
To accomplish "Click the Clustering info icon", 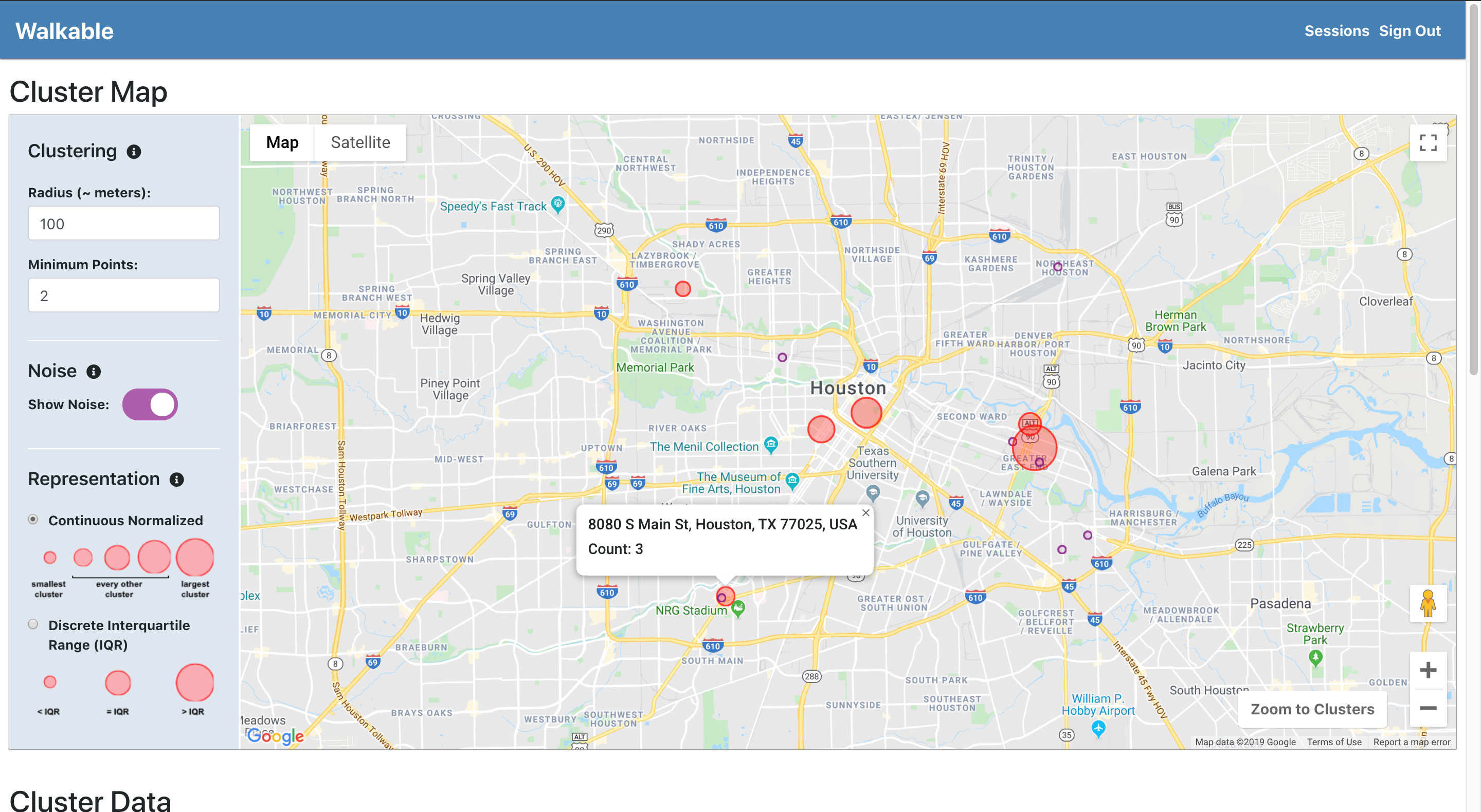I will (134, 152).
